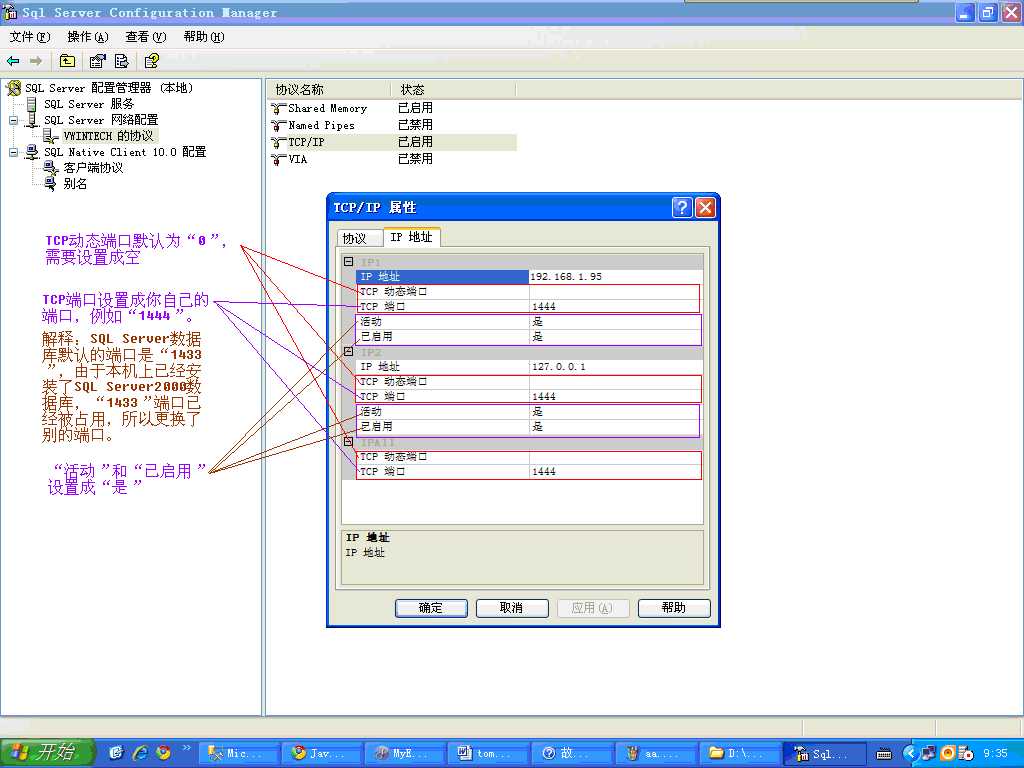Click the Export list toolbar icon
This screenshot has height=768, width=1024.
point(121,61)
